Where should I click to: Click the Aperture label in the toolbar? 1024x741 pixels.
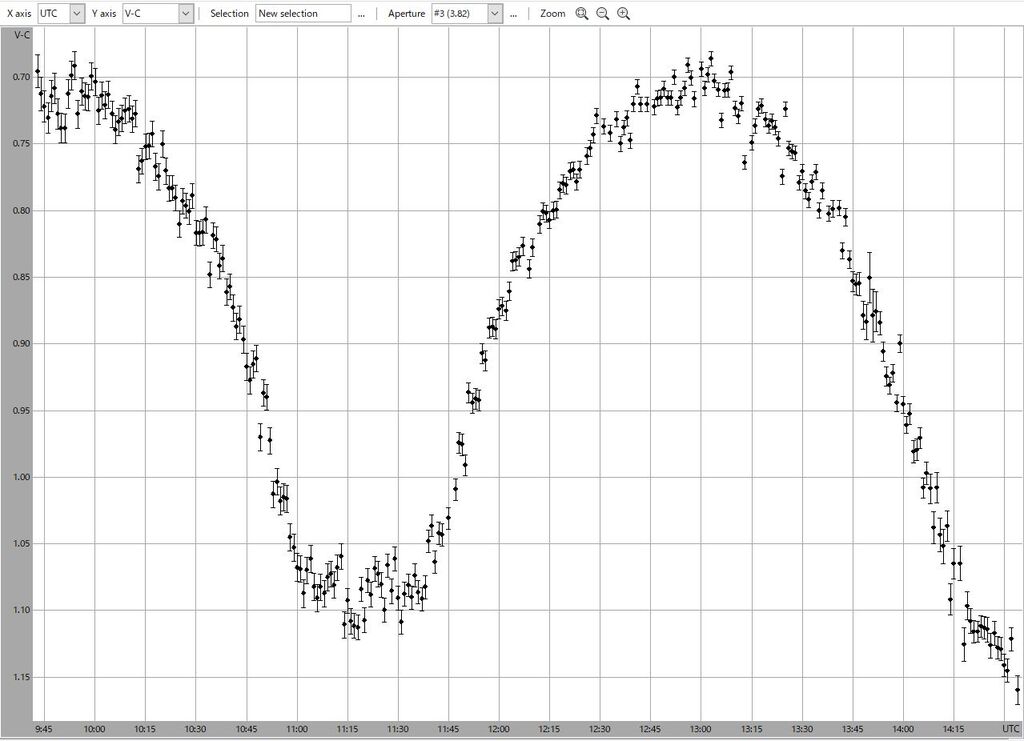click(x=407, y=14)
